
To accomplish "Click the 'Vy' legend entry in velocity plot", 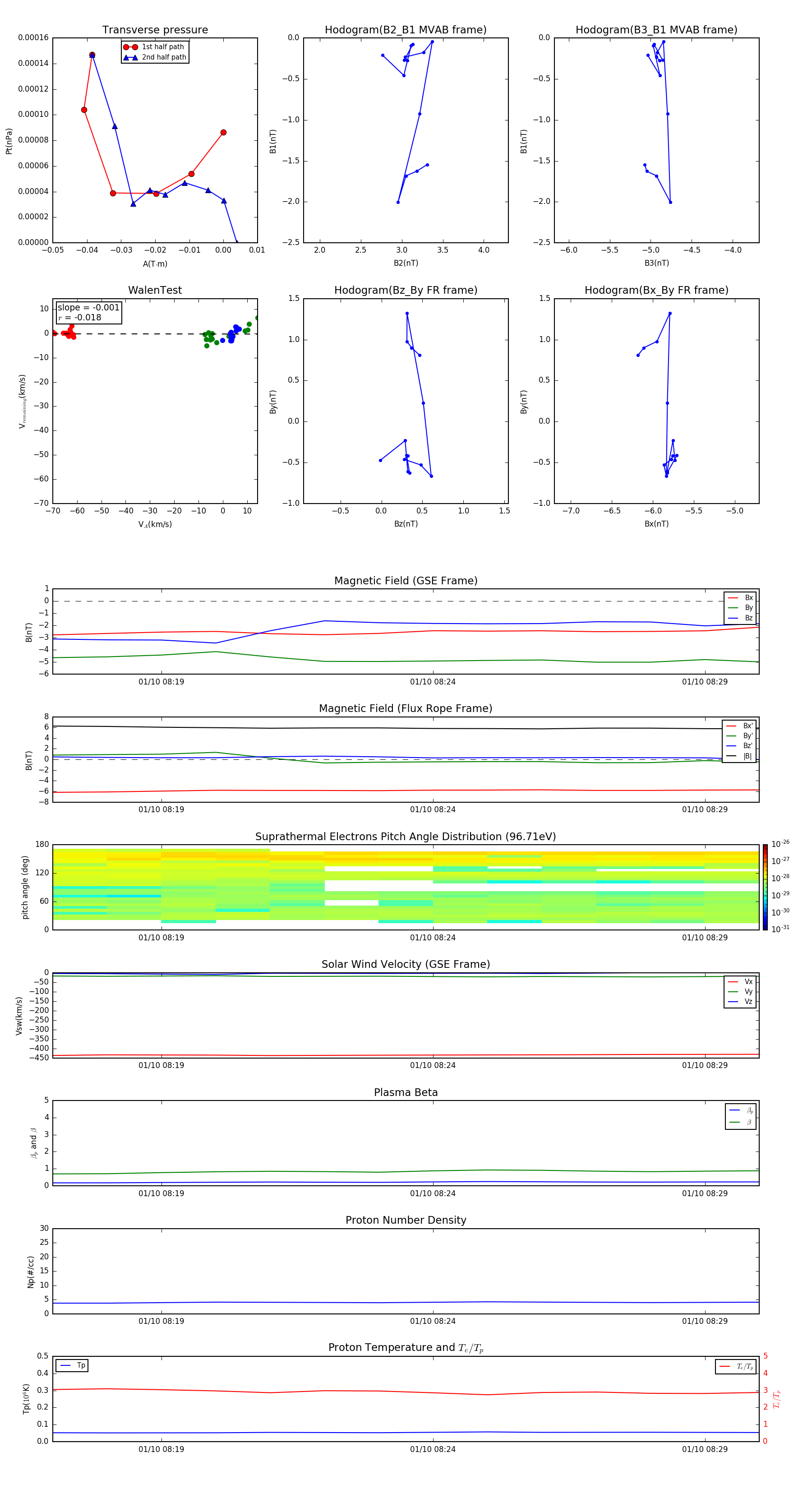I will [740, 991].
